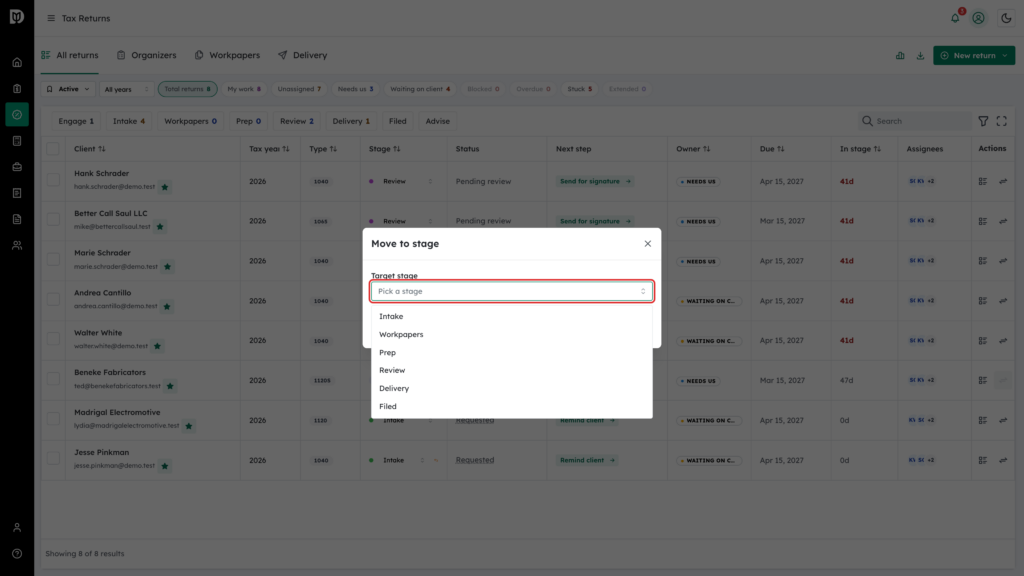Screen dimensions: 1024x576
Task: Open the clipboard sidebar icon below Home
Action: [x=17, y=89]
